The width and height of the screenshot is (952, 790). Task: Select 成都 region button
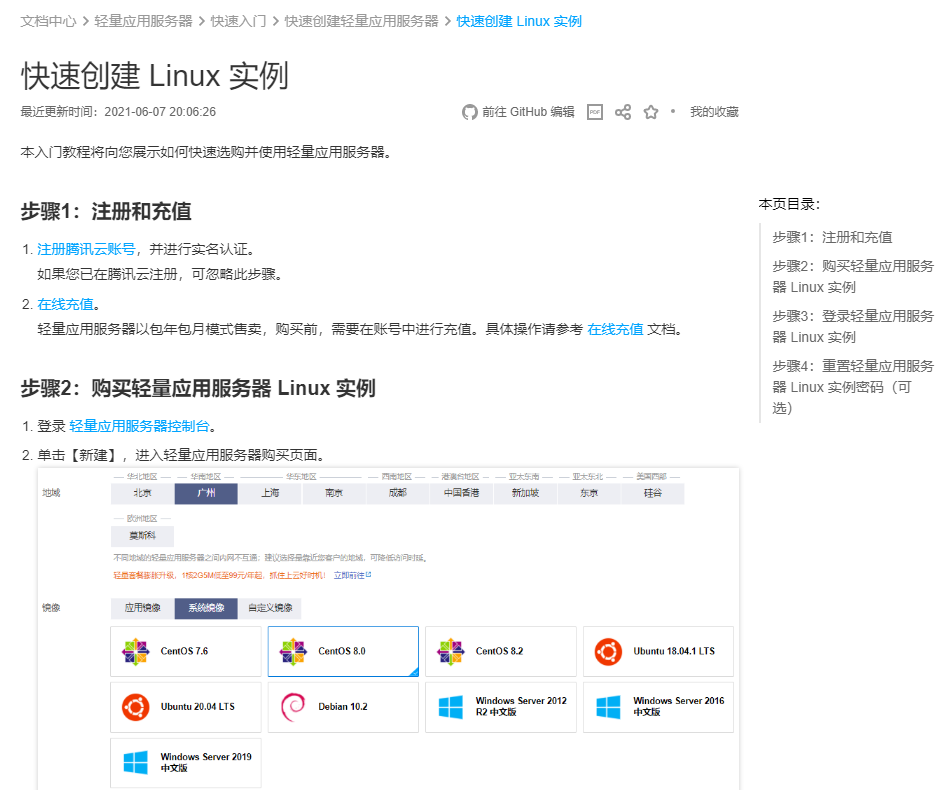398,493
